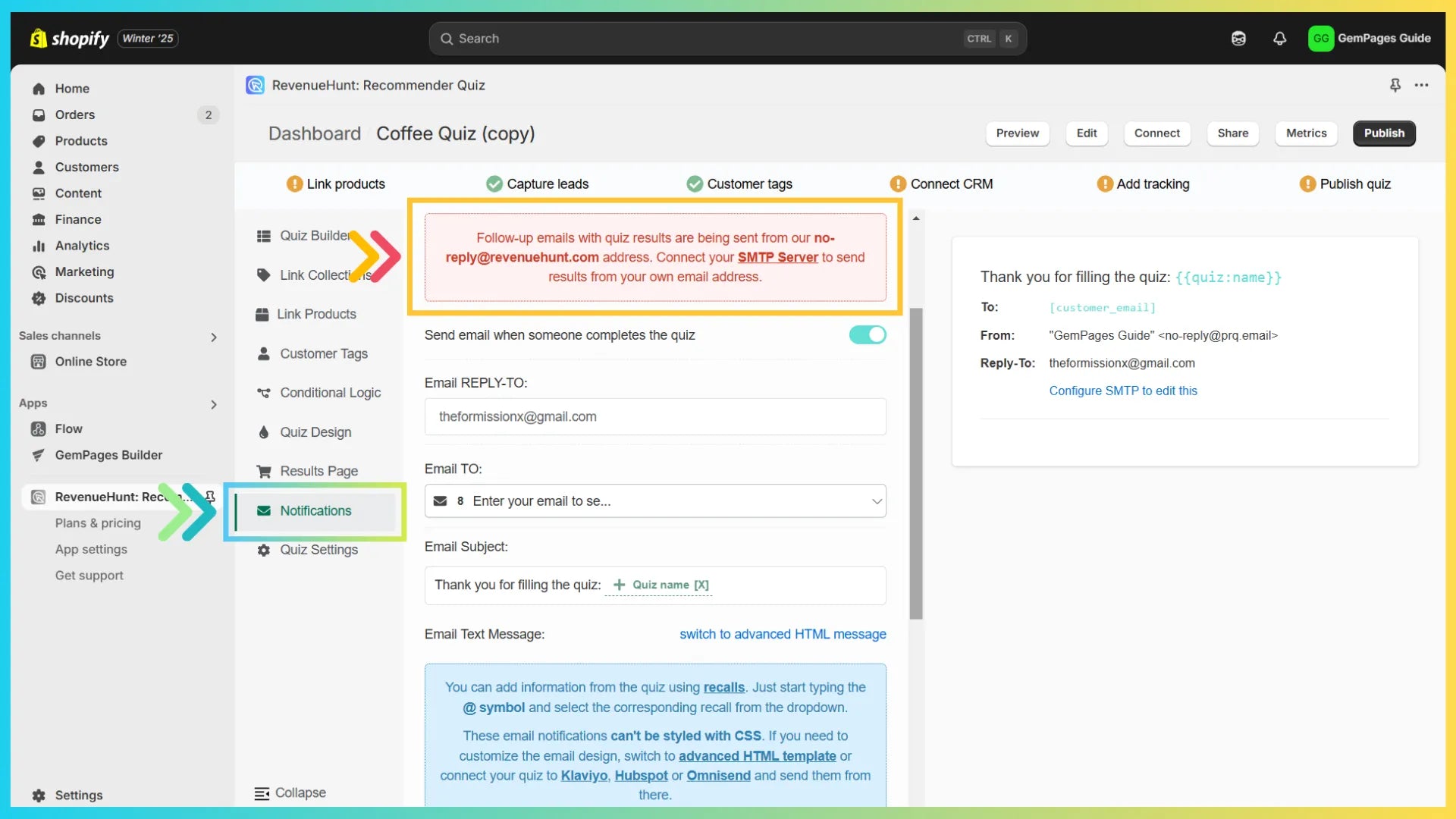Viewport: 1456px width, 819px height.
Task: Click the Home house icon
Action: click(x=39, y=89)
